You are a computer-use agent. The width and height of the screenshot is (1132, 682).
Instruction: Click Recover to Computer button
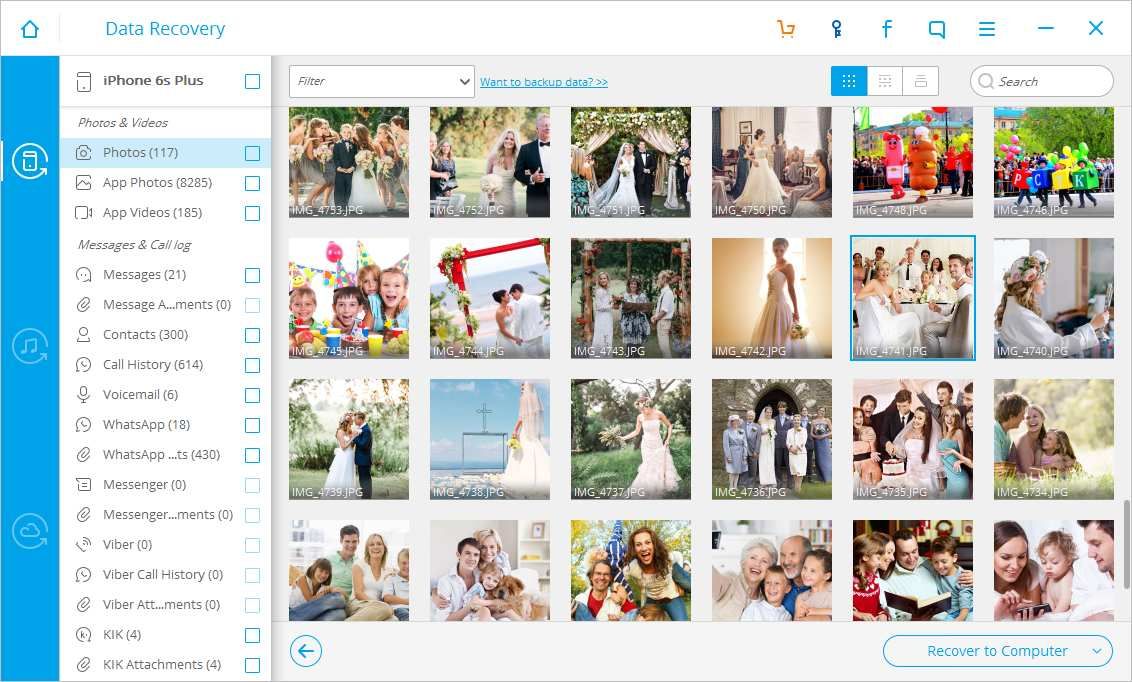pos(997,651)
